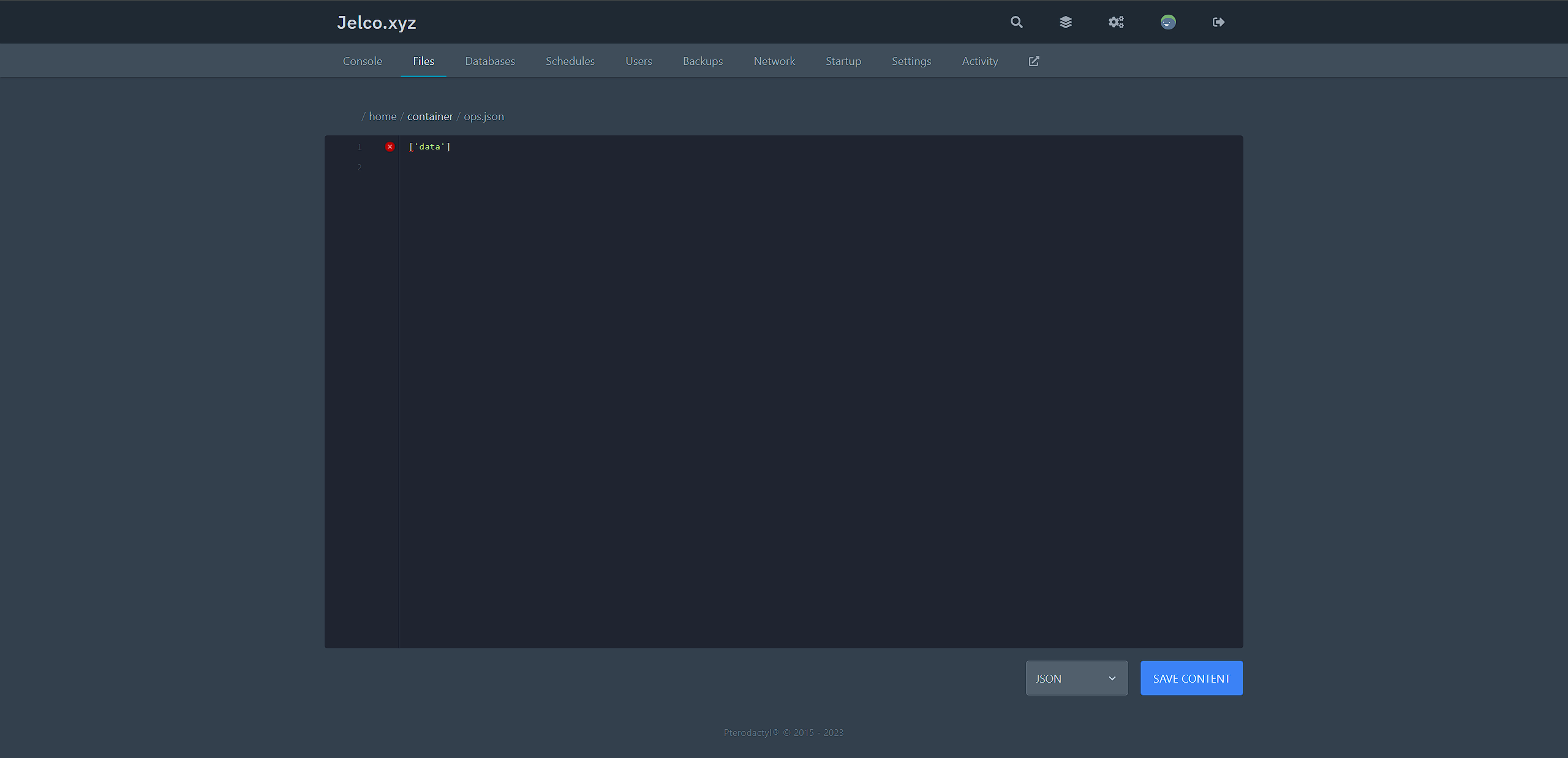1568x758 pixels.
Task: Open the account avatar icon
Action: [1168, 22]
